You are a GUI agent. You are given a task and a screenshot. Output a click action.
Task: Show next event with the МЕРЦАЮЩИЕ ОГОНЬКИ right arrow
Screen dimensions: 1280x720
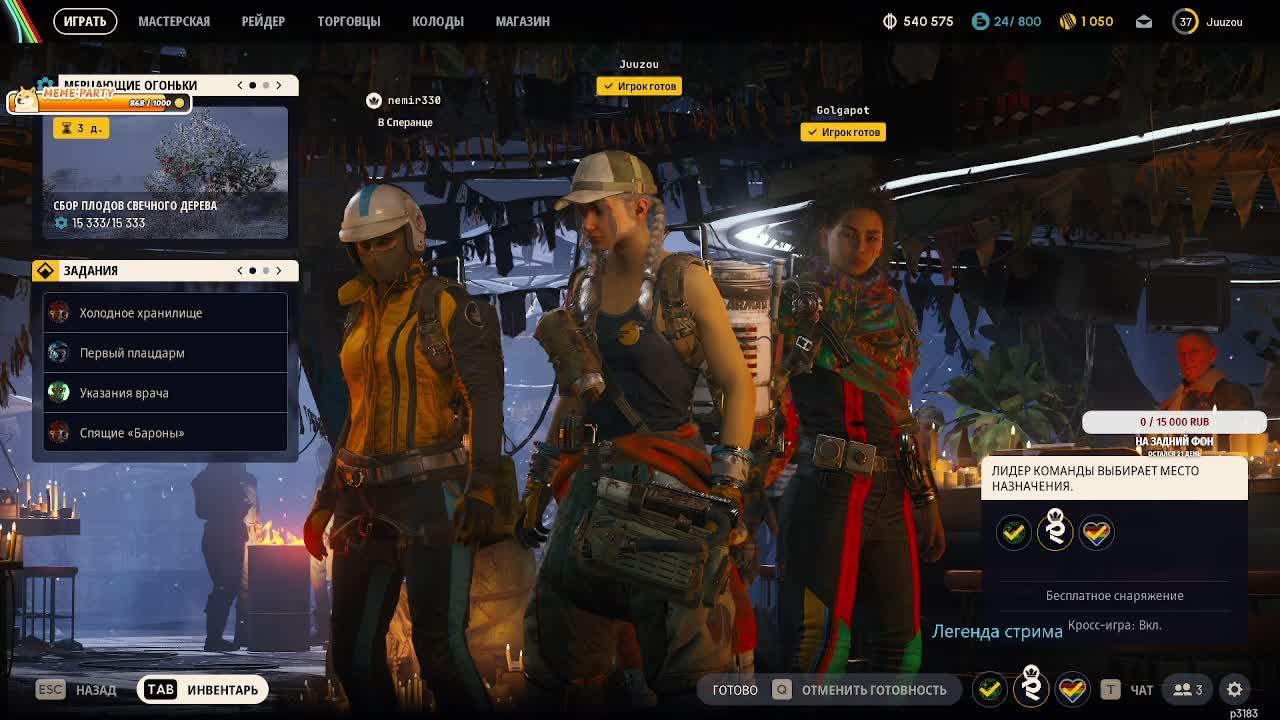pos(279,85)
